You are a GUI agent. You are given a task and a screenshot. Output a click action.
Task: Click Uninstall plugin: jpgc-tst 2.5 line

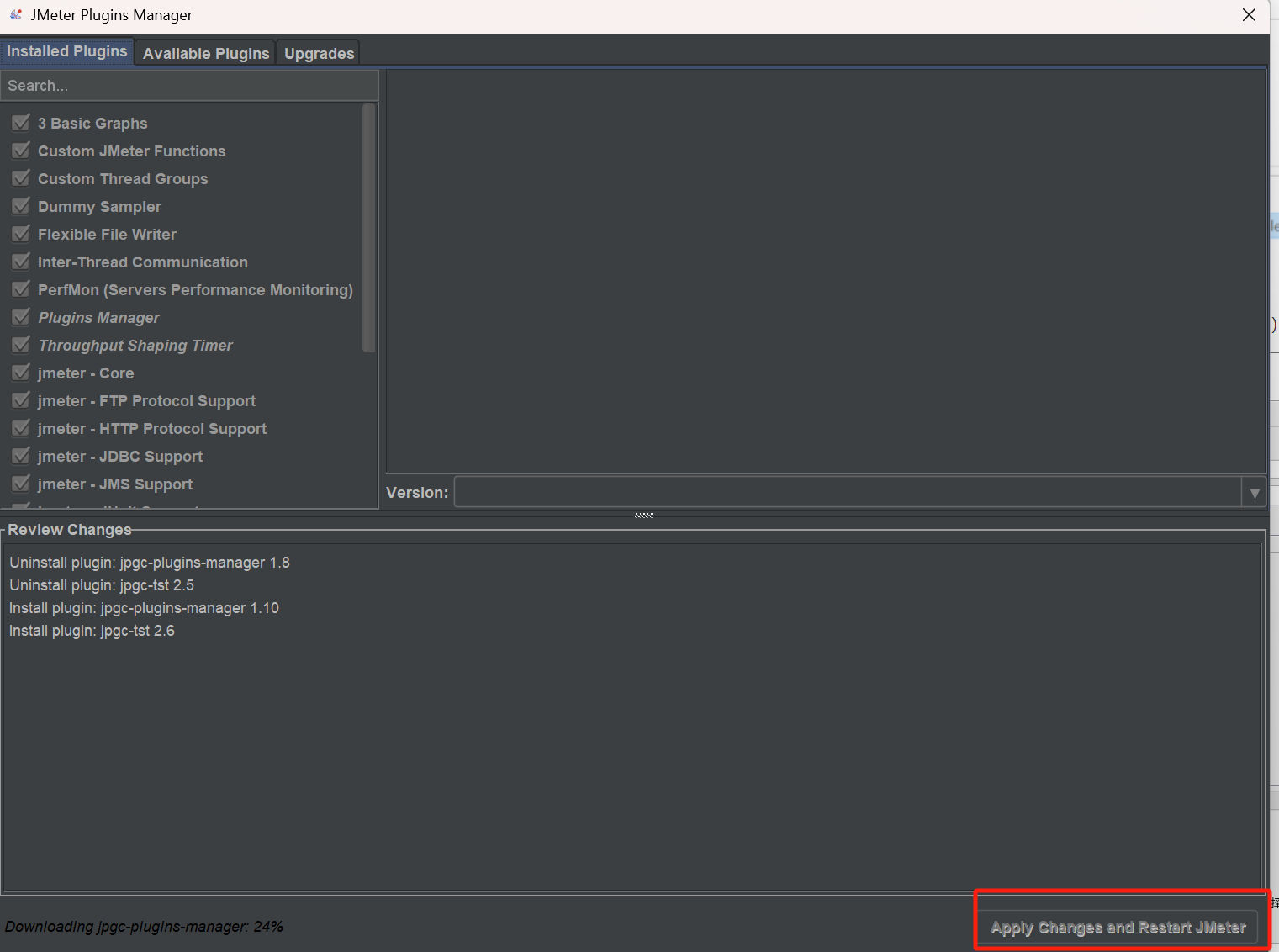point(102,585)
